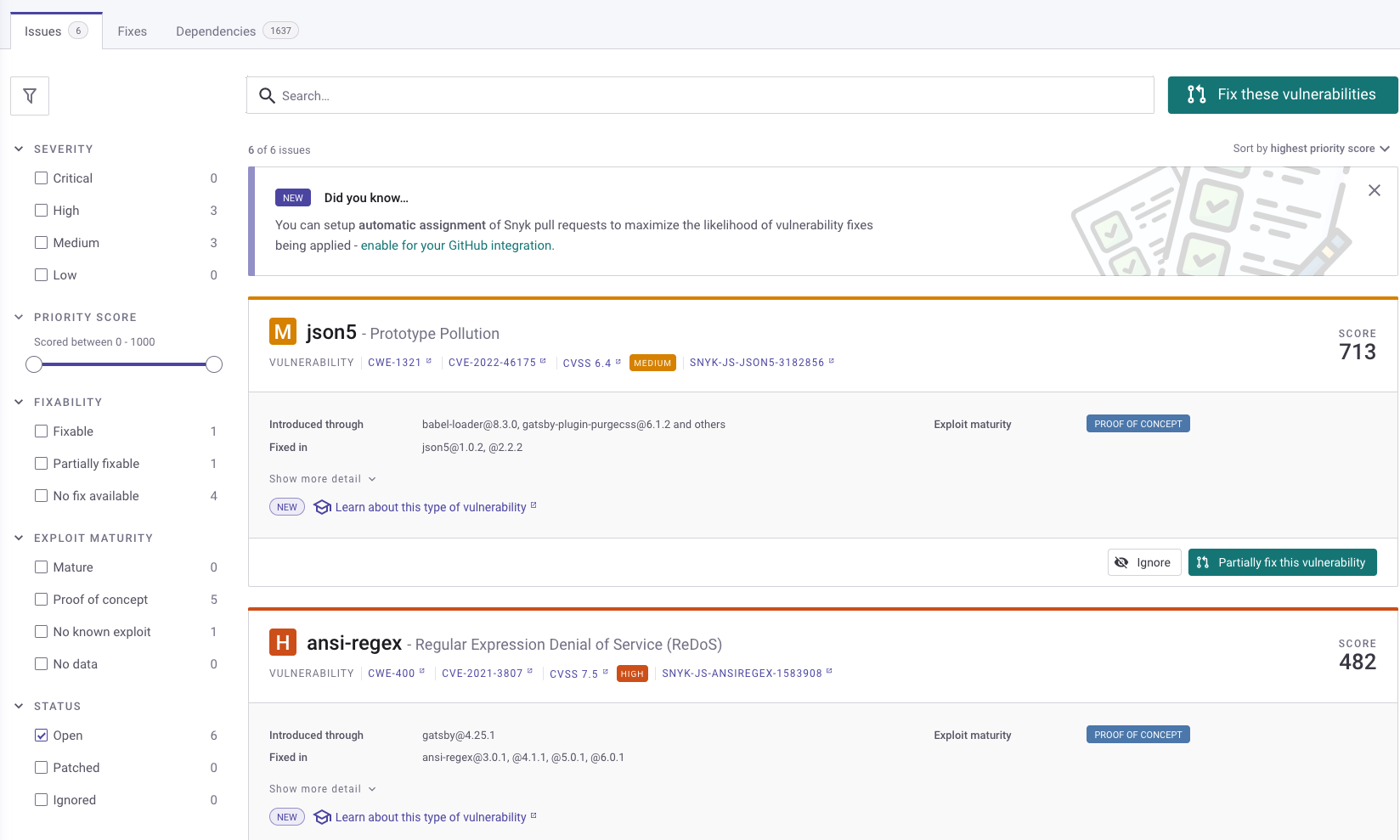This screenshot has width=1400, height=840.
Task: Uncheck the Open status filter
Action: pos(41,735)
